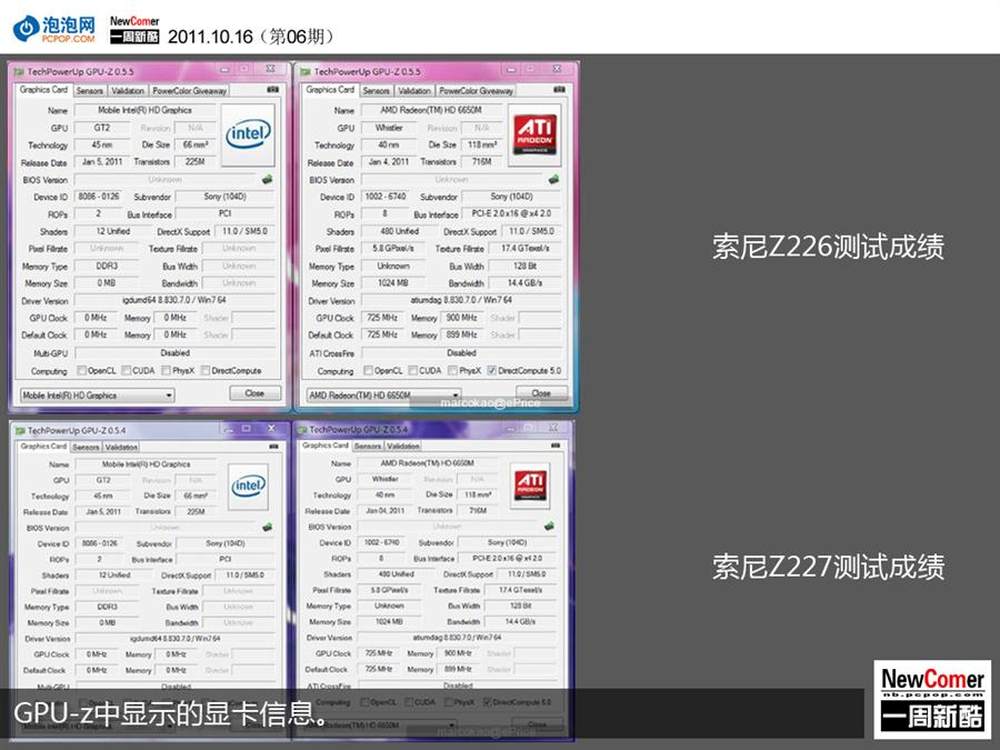Switch to Sensors tab in GPU-Z 0.5.5 Intel window
The height and width of the screenshot is (750, 1000).
(89, 91)
